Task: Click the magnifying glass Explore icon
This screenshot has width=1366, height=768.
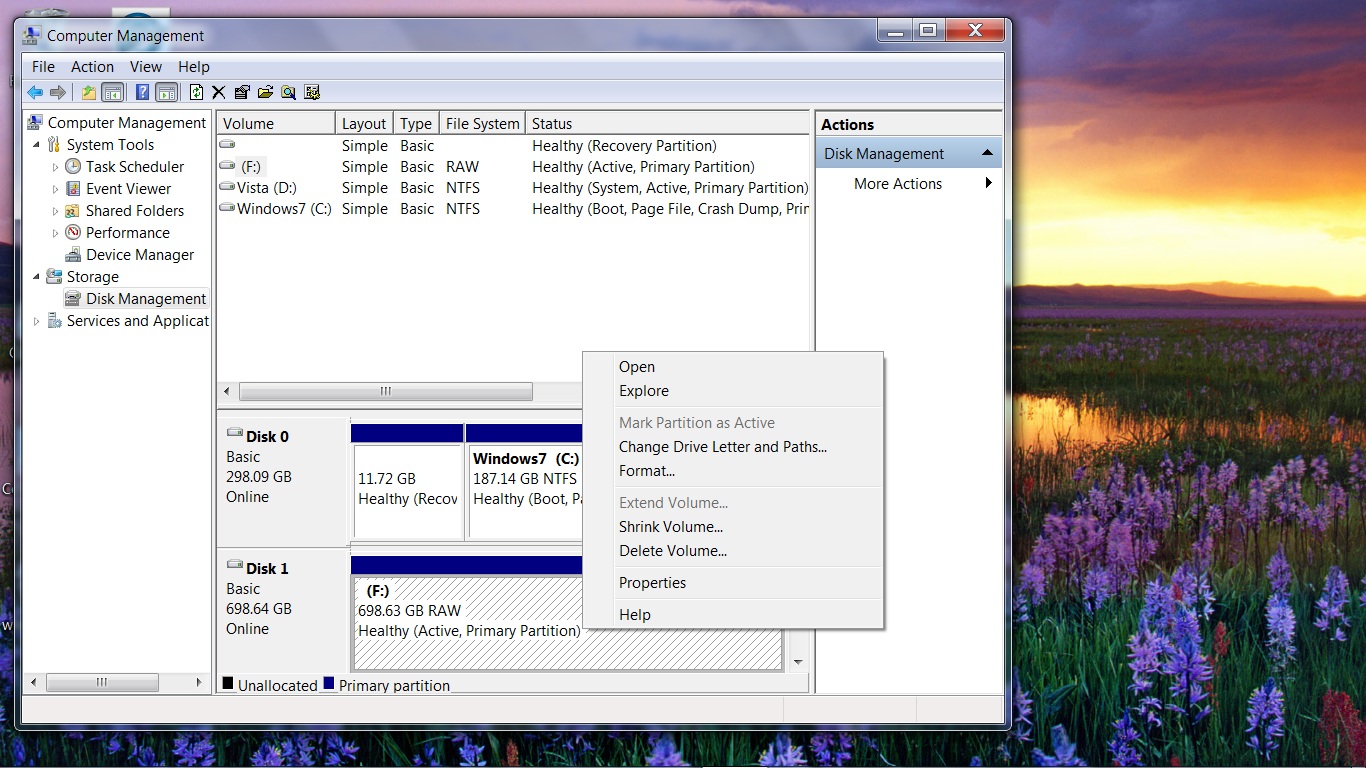Action: click(x=288, y=93)
